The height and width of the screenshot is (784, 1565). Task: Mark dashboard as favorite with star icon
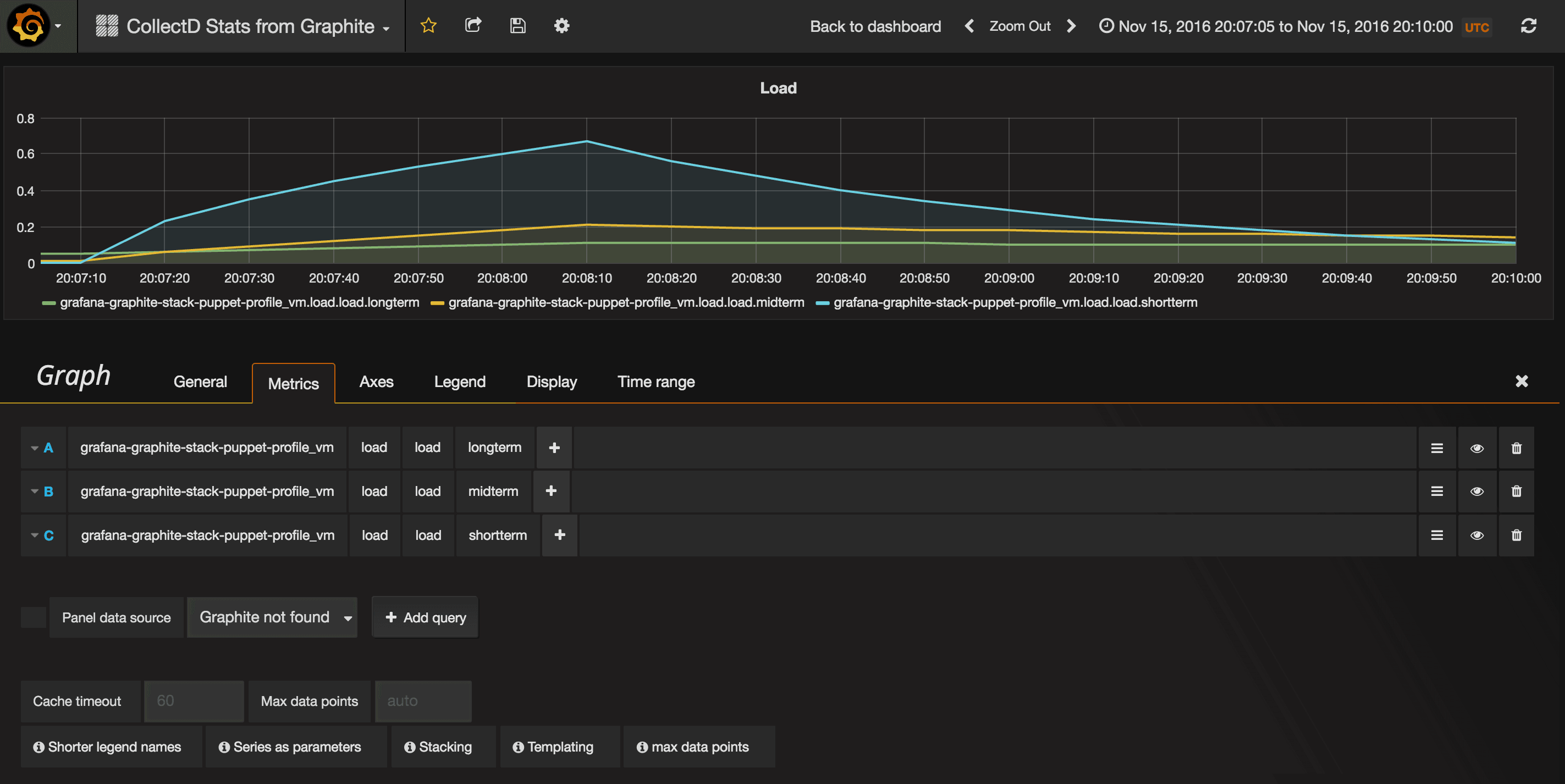click(428, 25)
